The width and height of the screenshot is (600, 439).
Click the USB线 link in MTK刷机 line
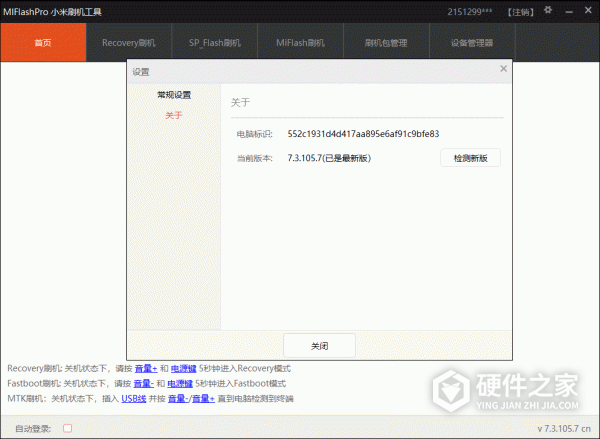tap(134, 398)
